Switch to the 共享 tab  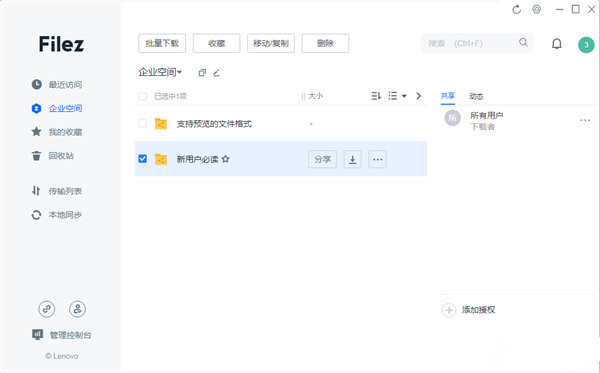(x=448, y=96)
